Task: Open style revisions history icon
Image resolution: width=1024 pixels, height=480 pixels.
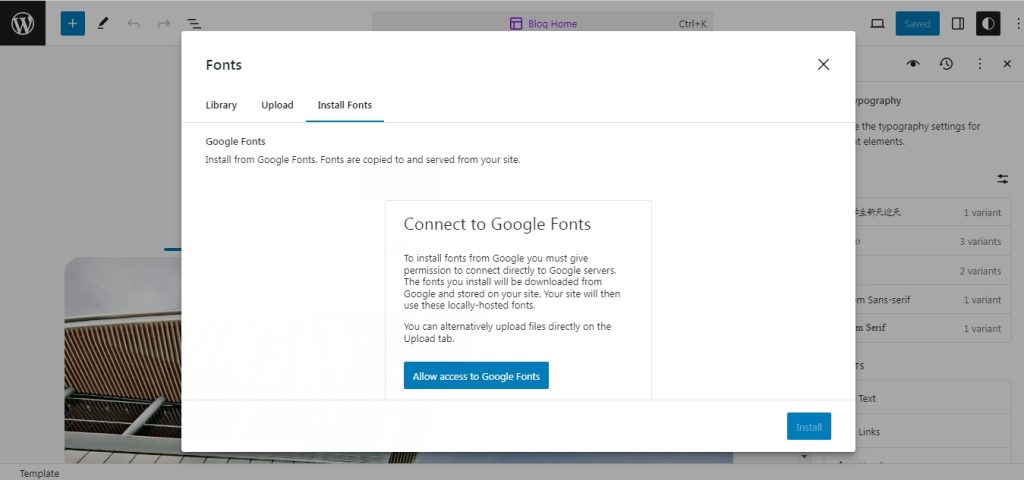Action: pyautogui.click(x=946, y=63)
